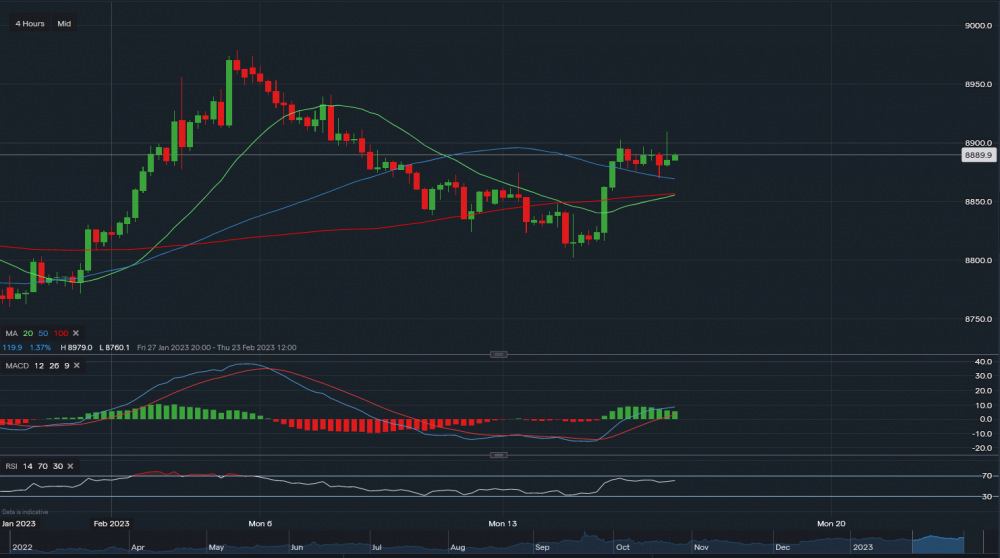Click the RSI indicator label
This screenshot has height=558, width=1000.
(11, 466)
